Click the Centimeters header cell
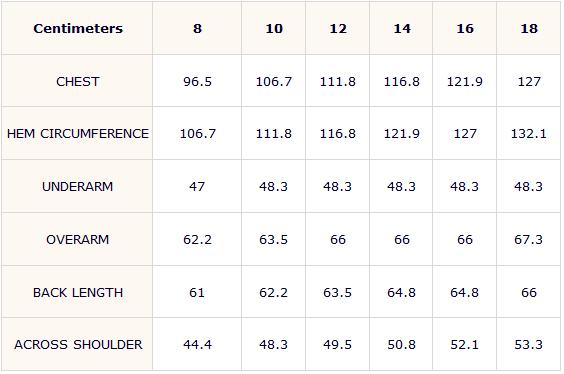 click(x=78, y=28)
